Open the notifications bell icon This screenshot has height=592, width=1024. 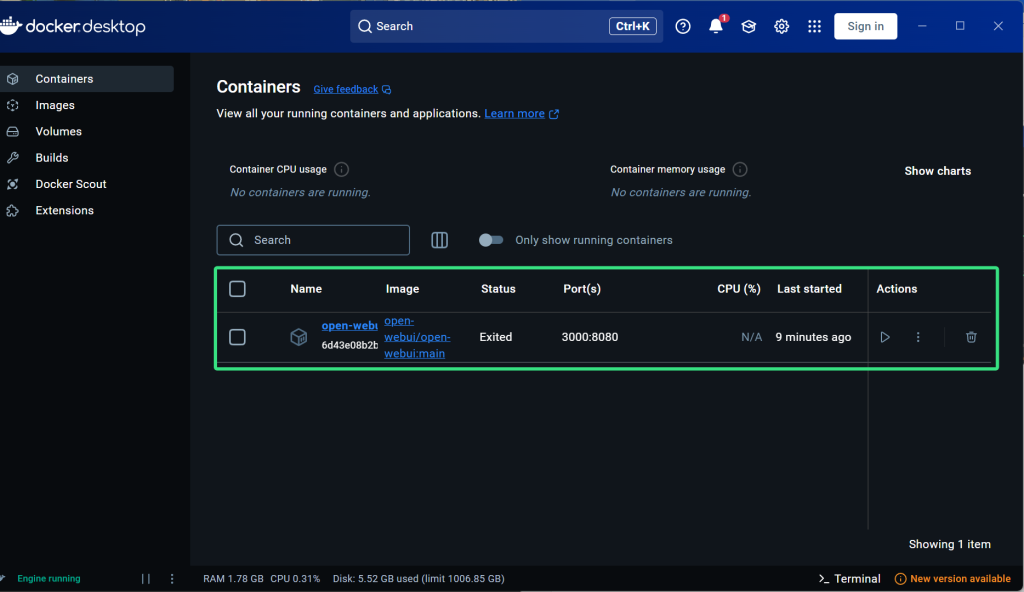point(716,27)
